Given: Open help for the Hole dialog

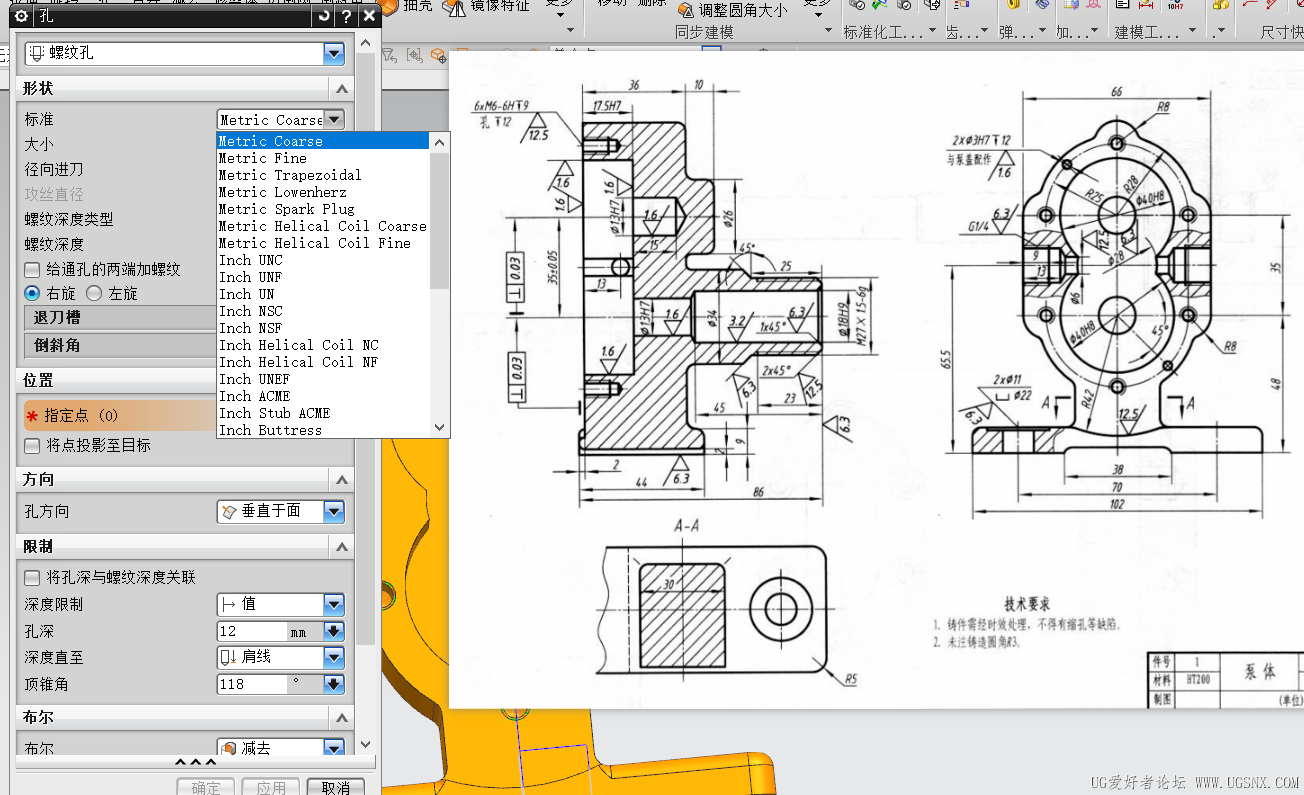Looking at the screenshot, I should click(346, 16).
